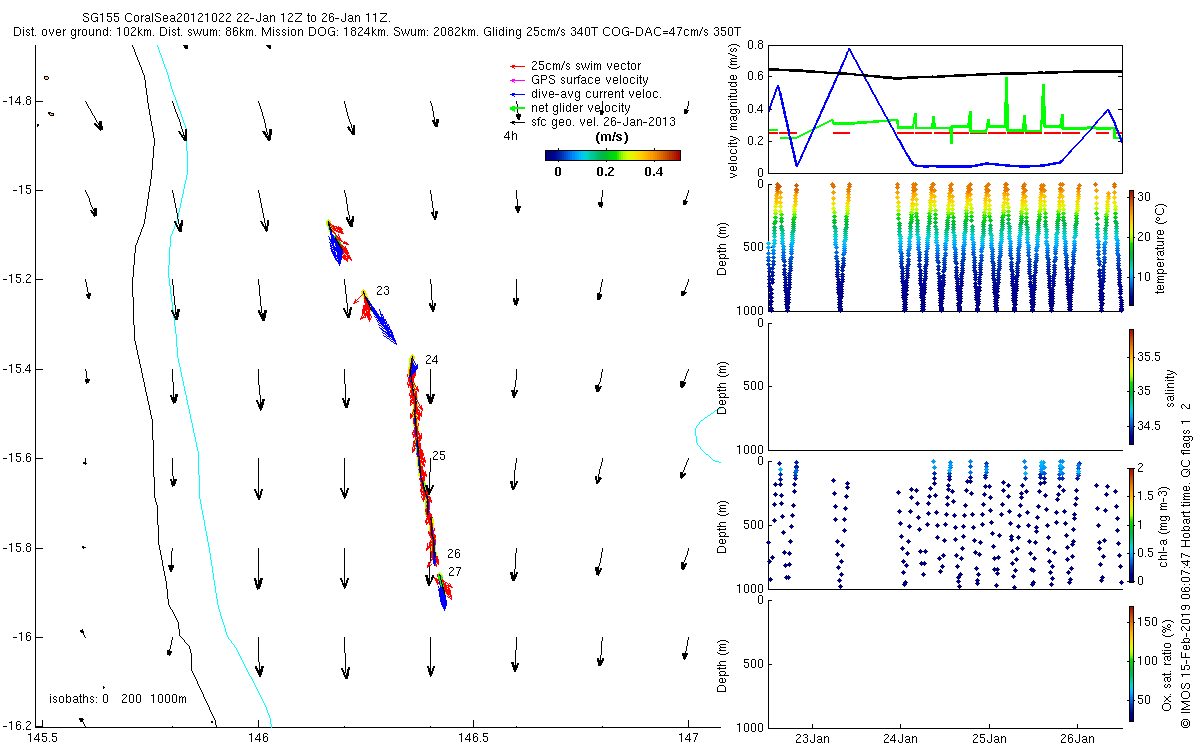This screenshot has height=750, width=1200.
Task: Click longitude tick label '146.5' on map
Action: 474,738
